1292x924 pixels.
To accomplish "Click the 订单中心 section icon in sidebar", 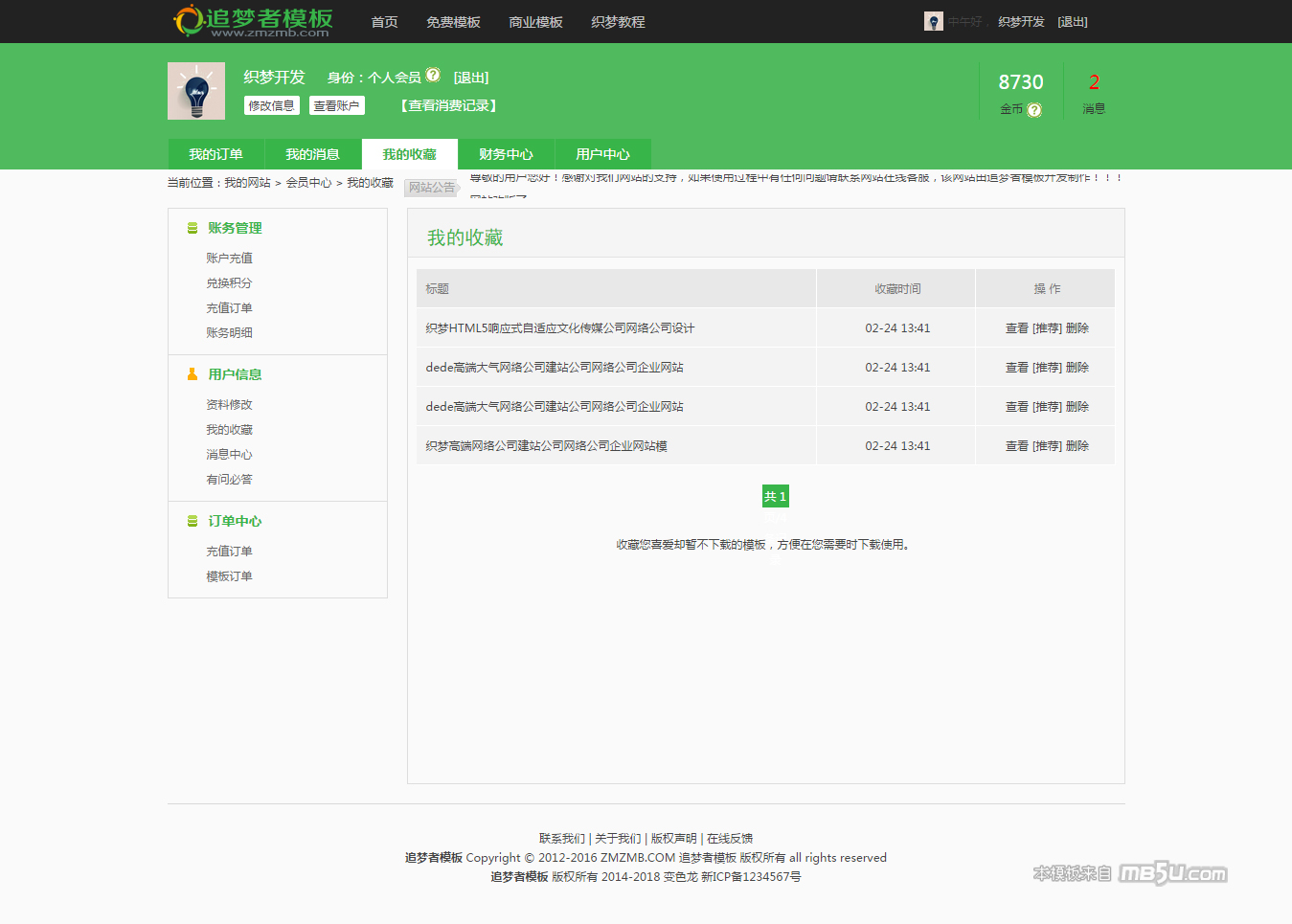I will point(193,521).
